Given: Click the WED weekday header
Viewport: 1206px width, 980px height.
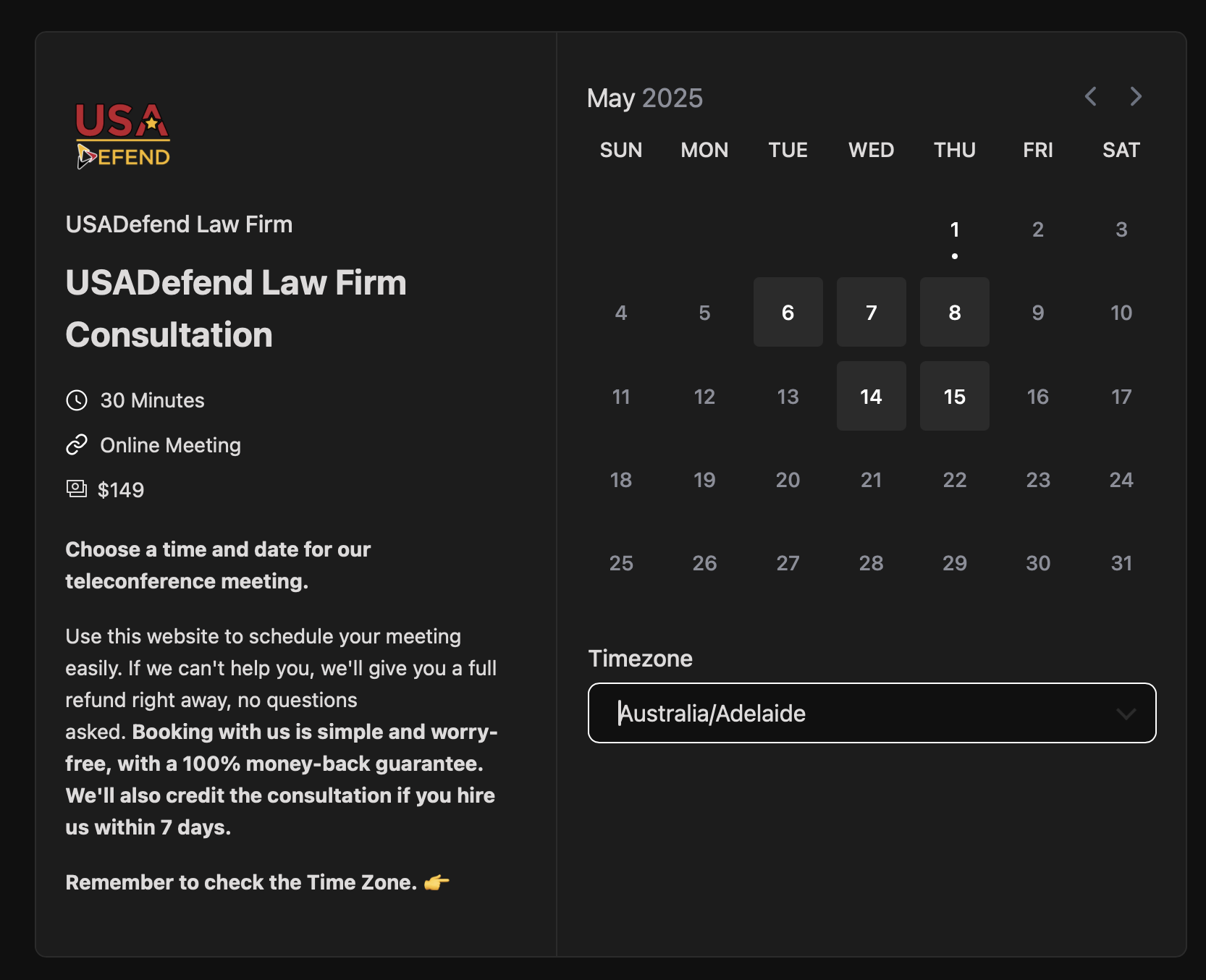Looking at the screenshot, I should click(x=872, y=150).
